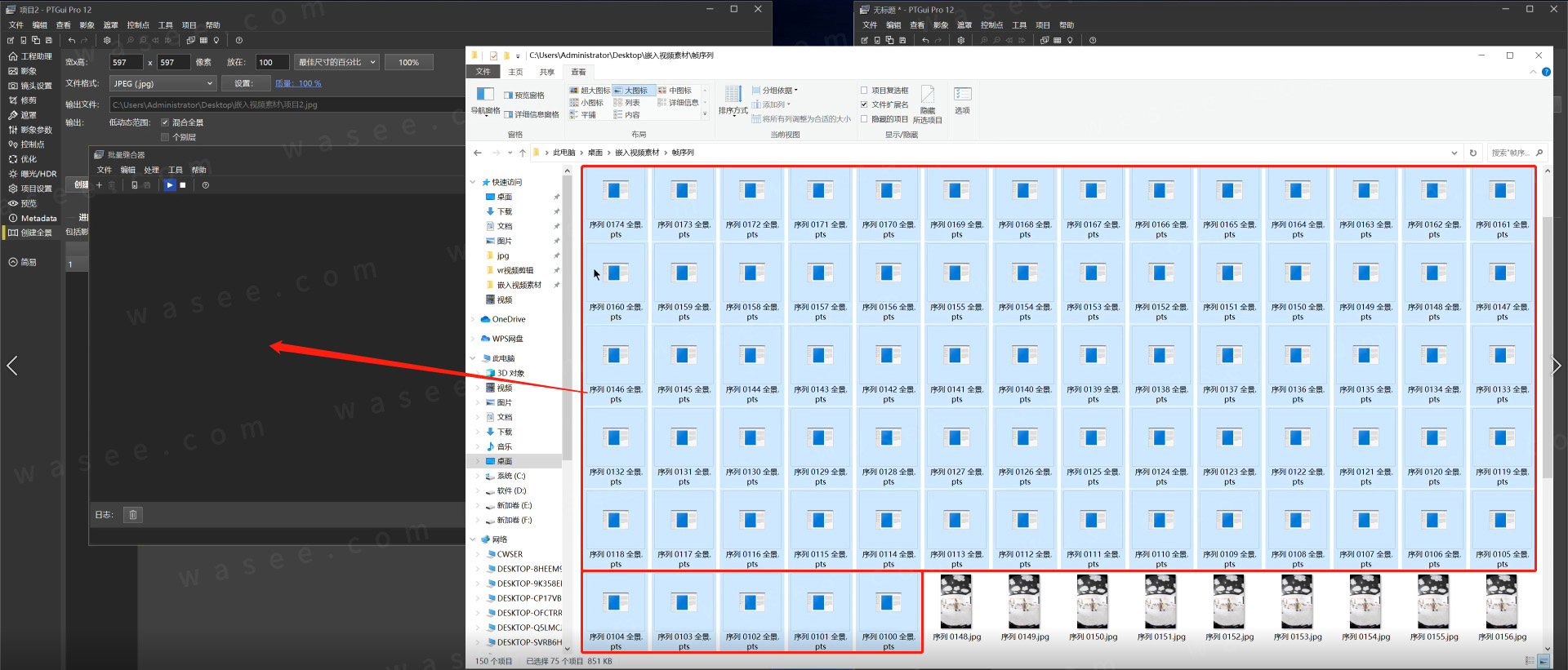
Task: Open 项目设置 (Project Settings) in the left PTGui sidebar
Action: (30, 189)
